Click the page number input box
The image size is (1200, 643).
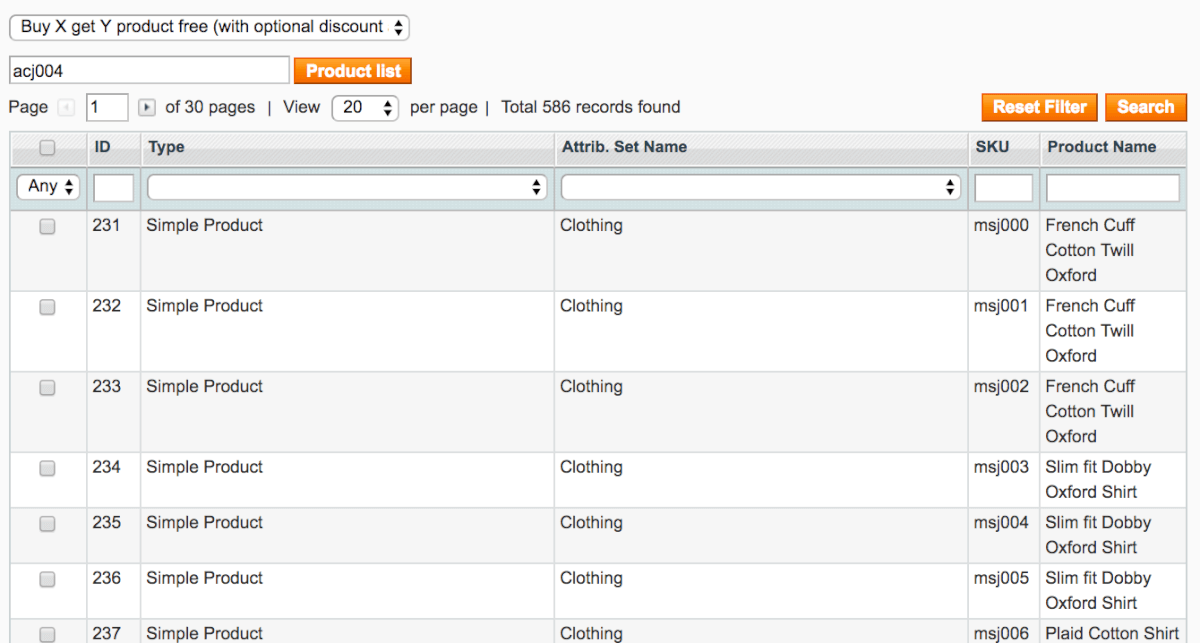[107, 107]
